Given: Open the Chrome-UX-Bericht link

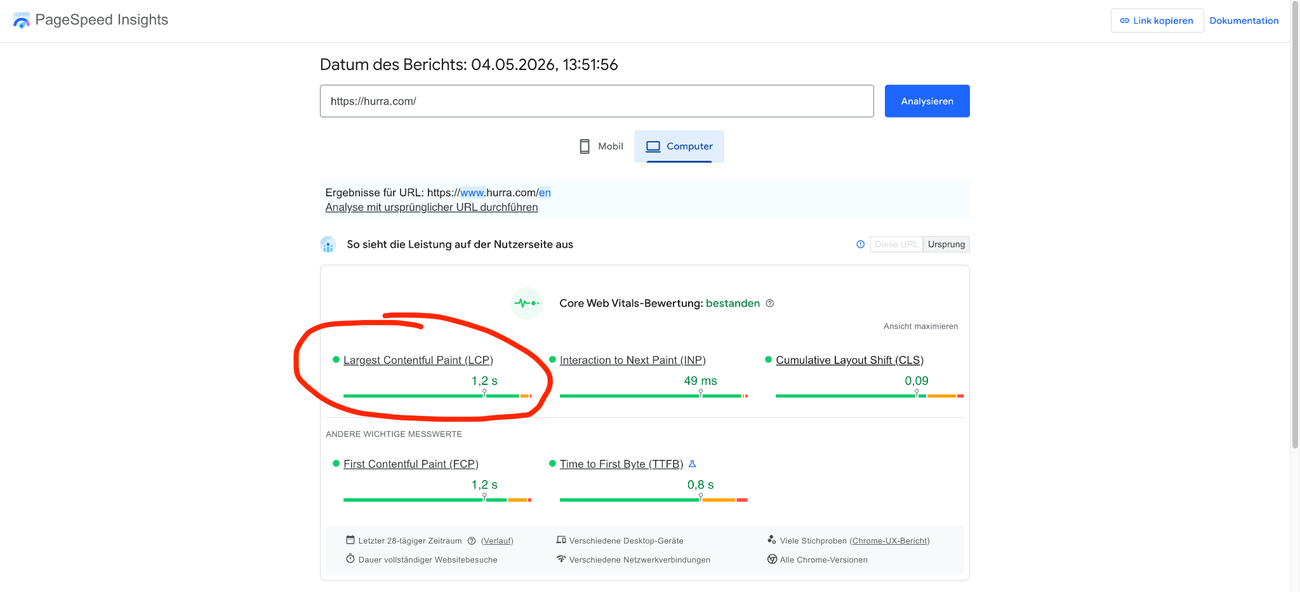Looking at the screenshot, I should [889, 541].
